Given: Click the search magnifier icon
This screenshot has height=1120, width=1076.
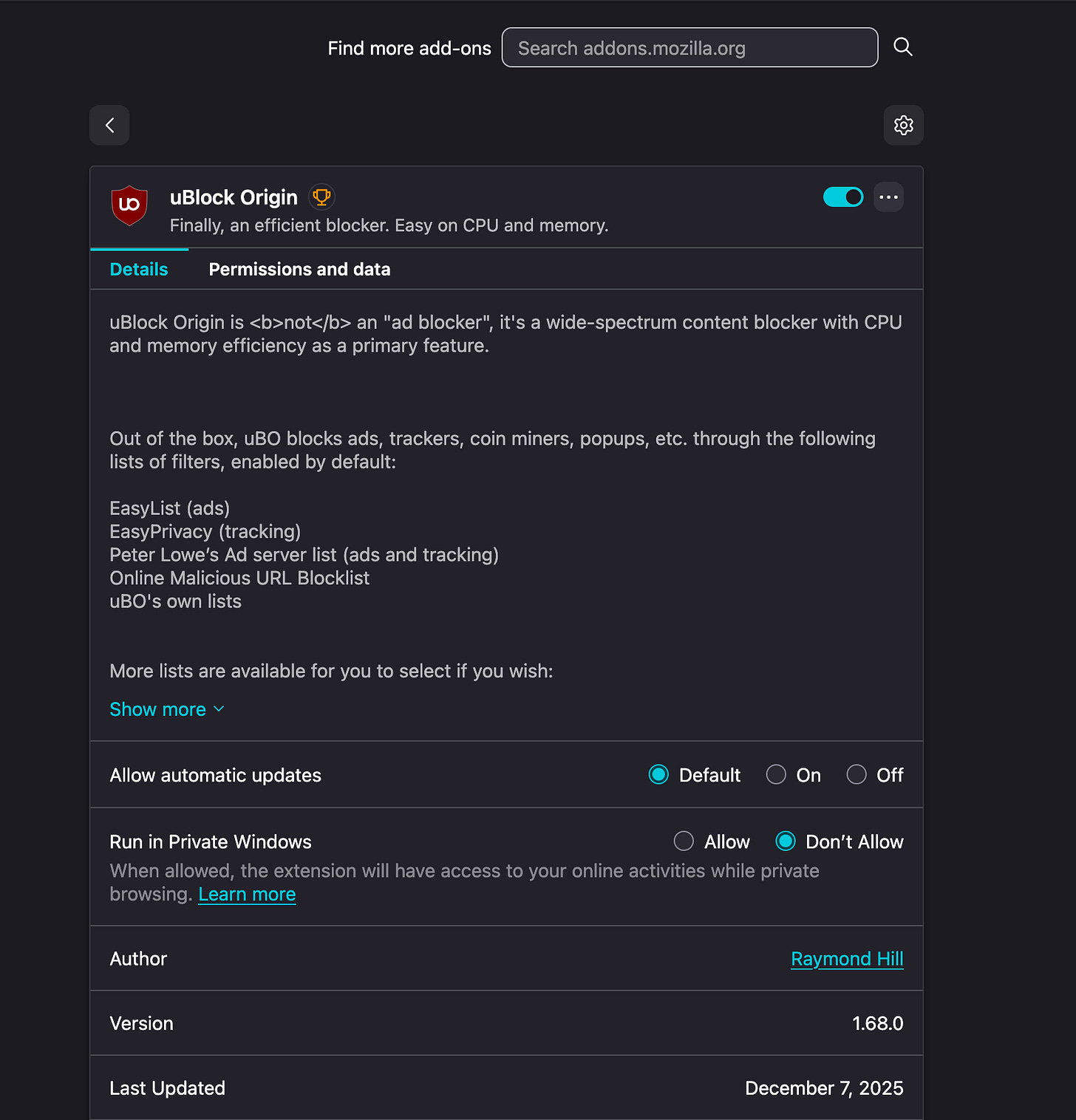Looking at the screenshot, I should tap(902, 47).
